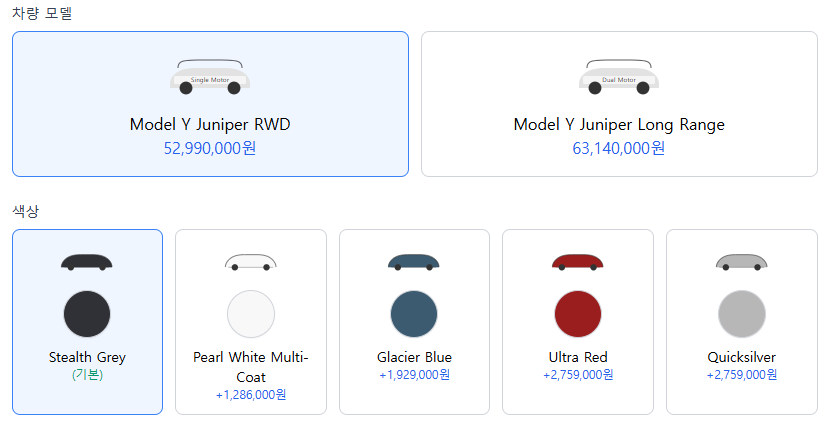Select the Glacier Blue color card
Image resolution: width=831 pixels, height=424 pixels.
pyautogui.click(x=414, y=322)
